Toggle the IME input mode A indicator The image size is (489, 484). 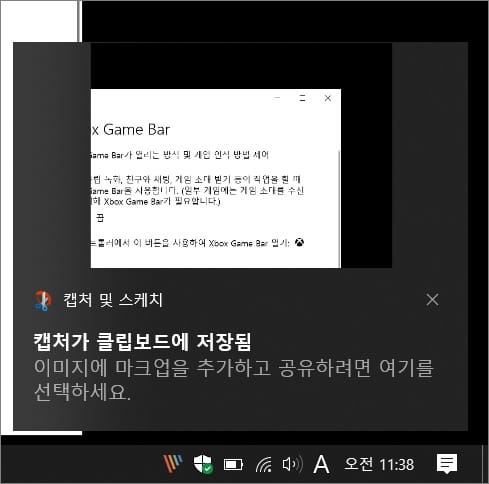321,464
